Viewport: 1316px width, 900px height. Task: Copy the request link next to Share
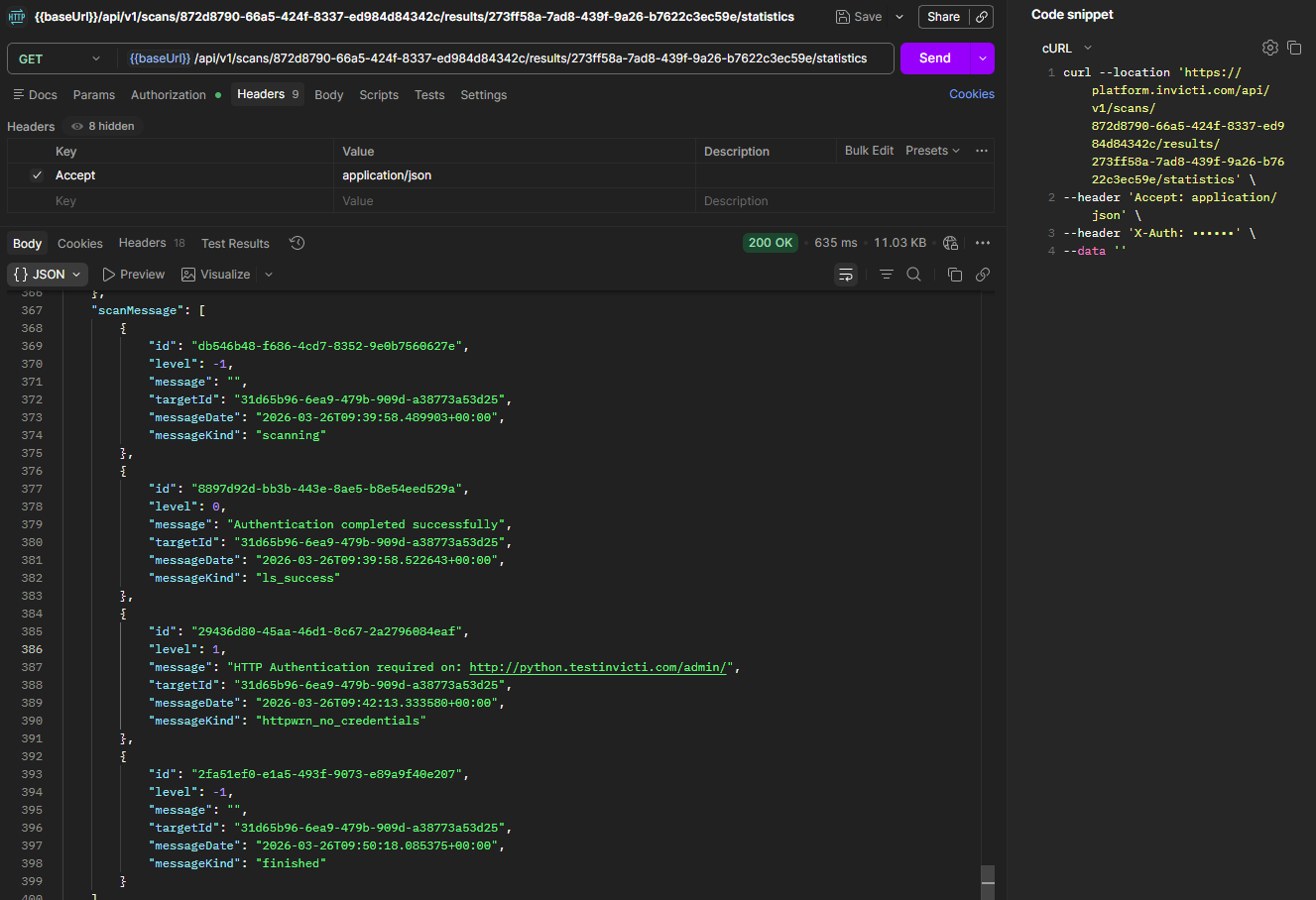click(x=982, y=17)
